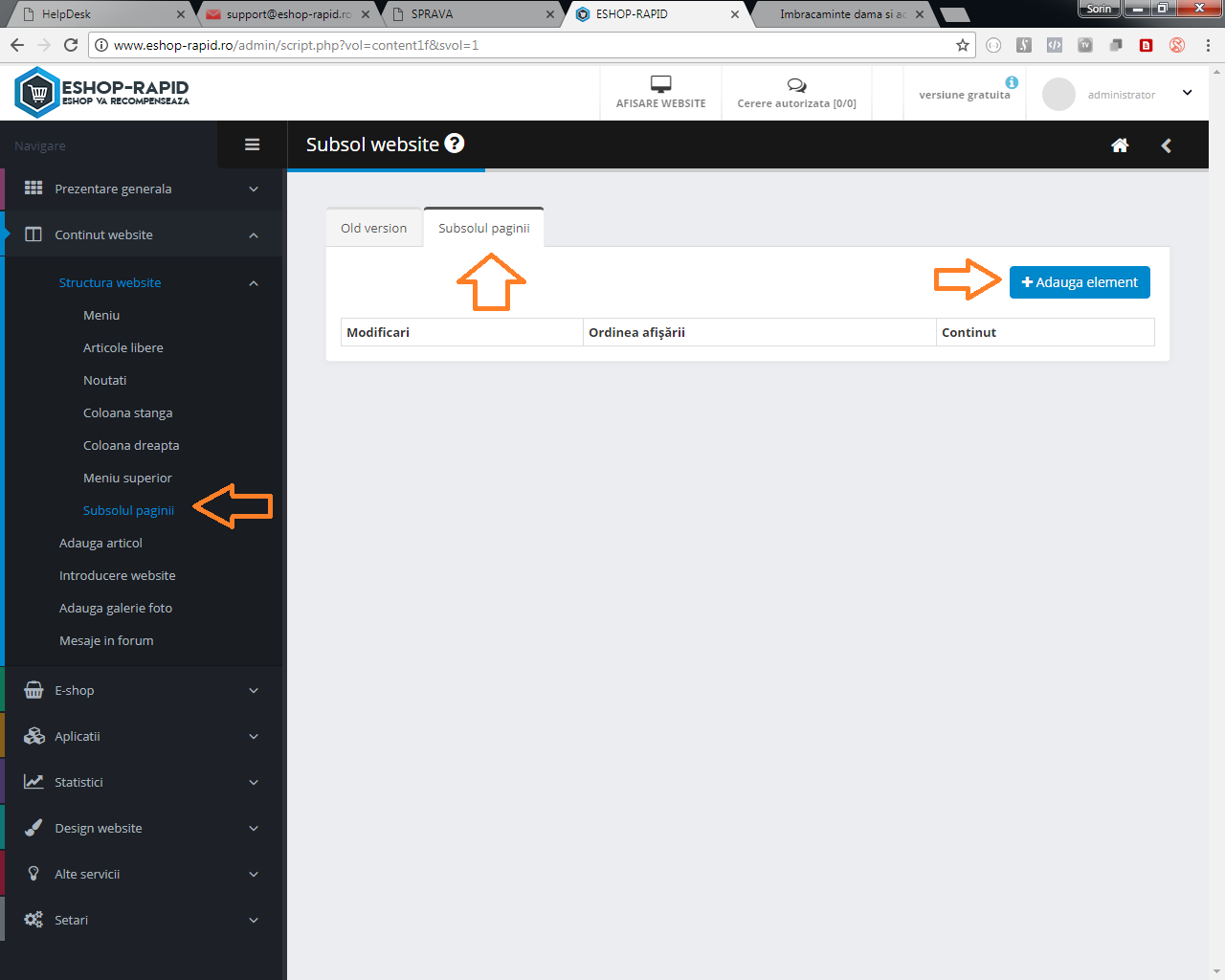1225x980 pixels.
Task: Open Meniu superior in sidebar
Action: [x=128, y=478]
